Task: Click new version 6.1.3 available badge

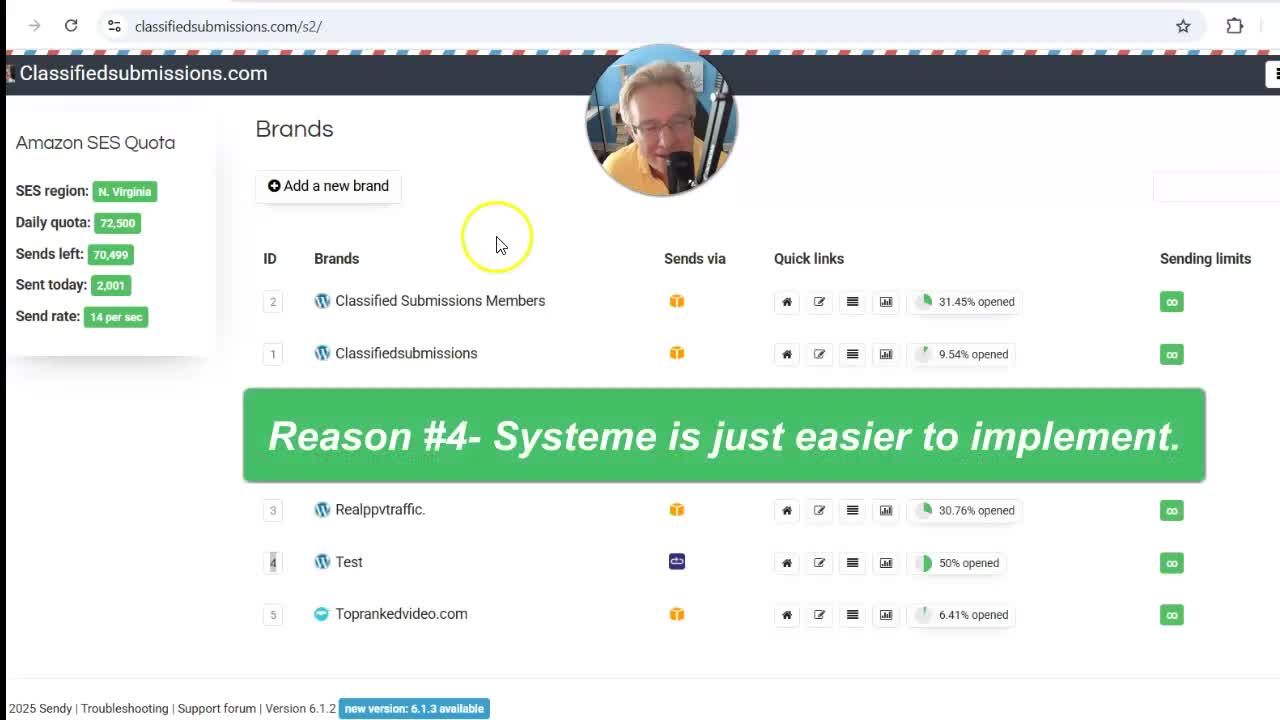Action: point(414,708)
